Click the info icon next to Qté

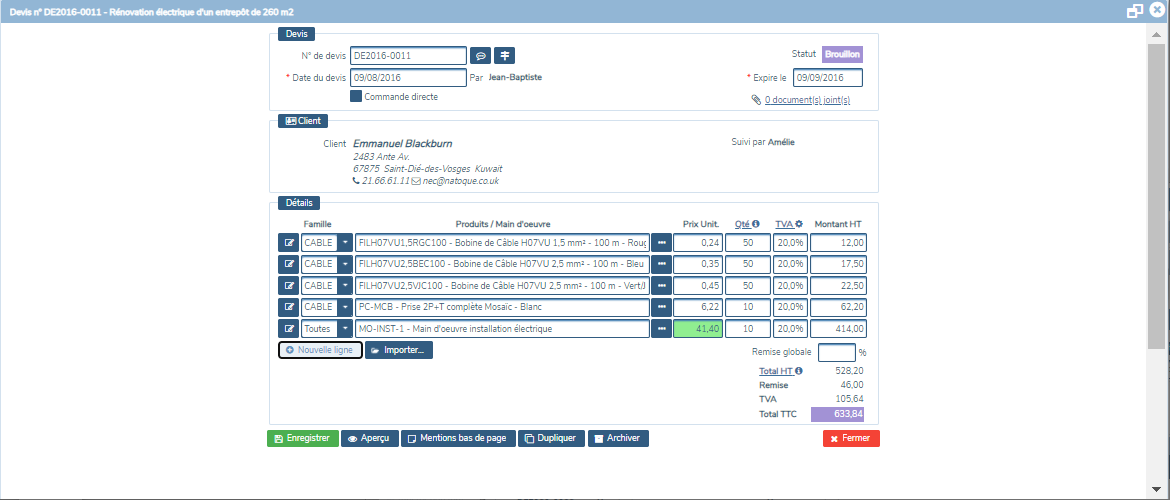click(x=756, y=224)
